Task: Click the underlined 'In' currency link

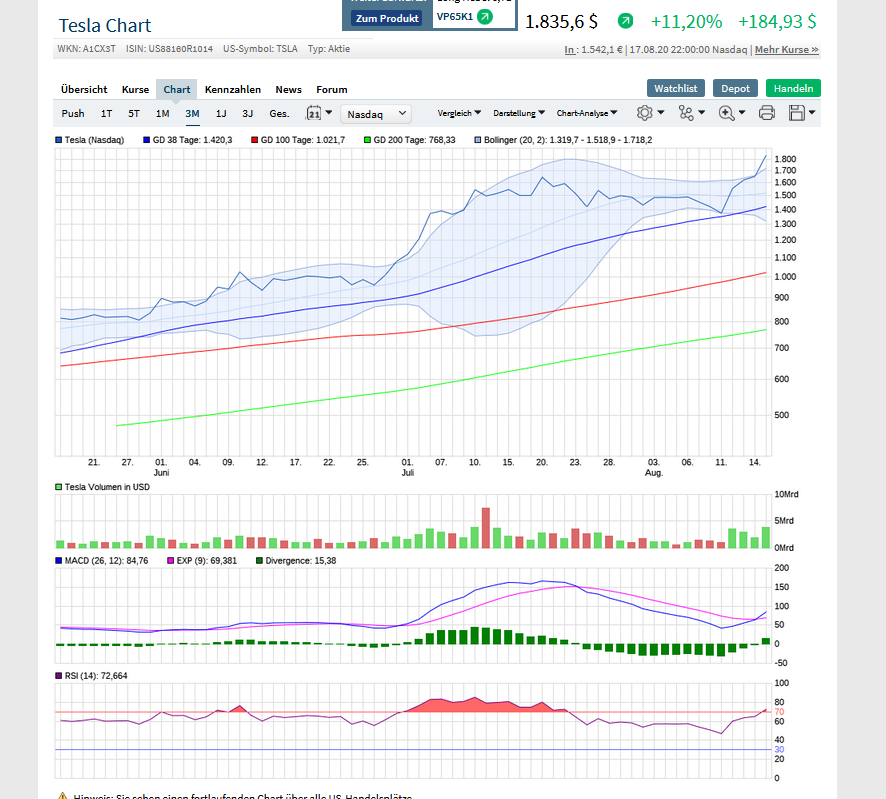Action: pos(569,50)
